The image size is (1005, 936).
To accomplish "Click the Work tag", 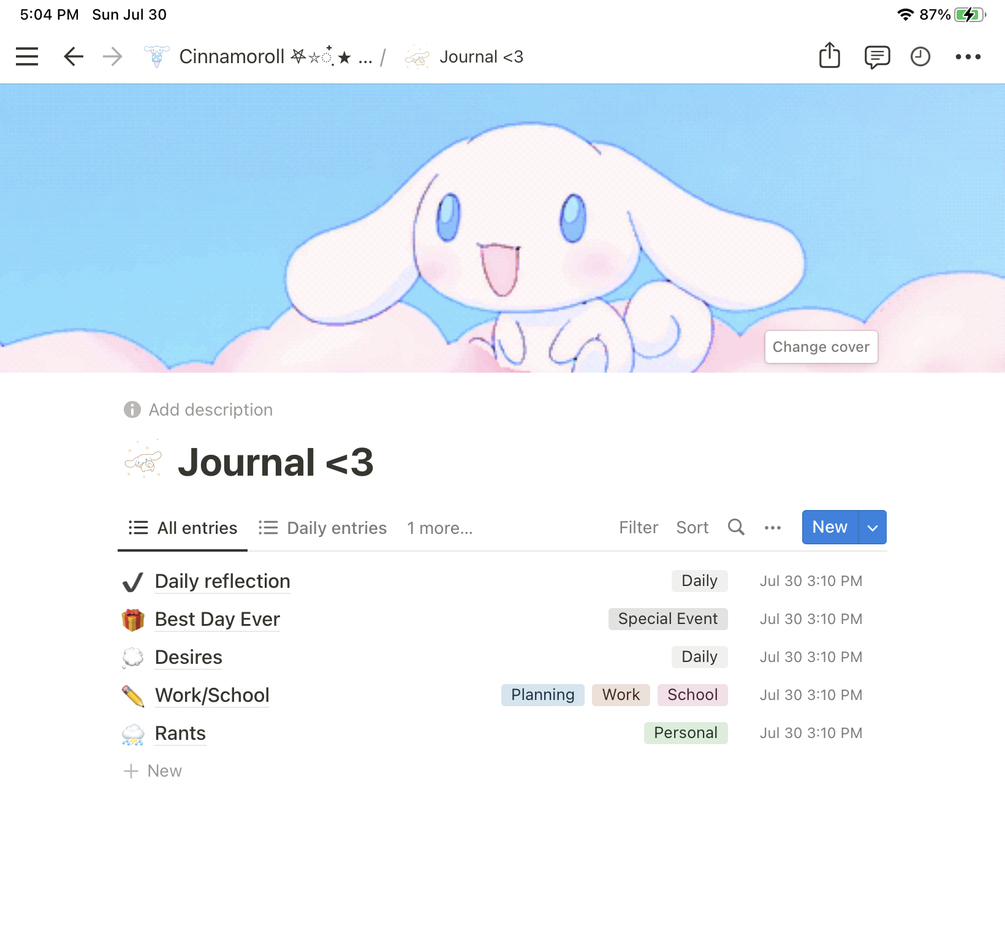I will (x=621, y=695).
